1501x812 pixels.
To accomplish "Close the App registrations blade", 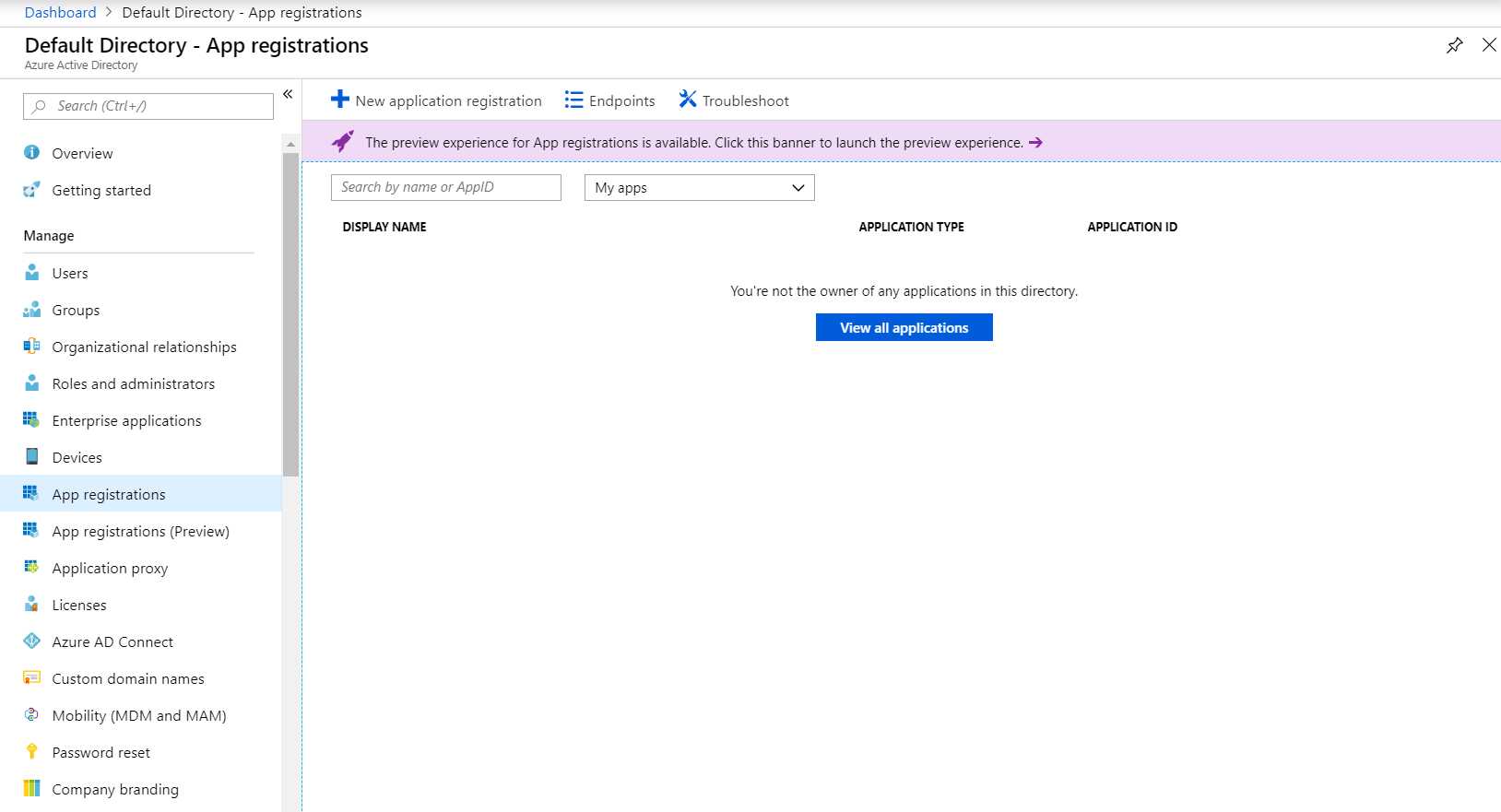I will [1489, 45].
